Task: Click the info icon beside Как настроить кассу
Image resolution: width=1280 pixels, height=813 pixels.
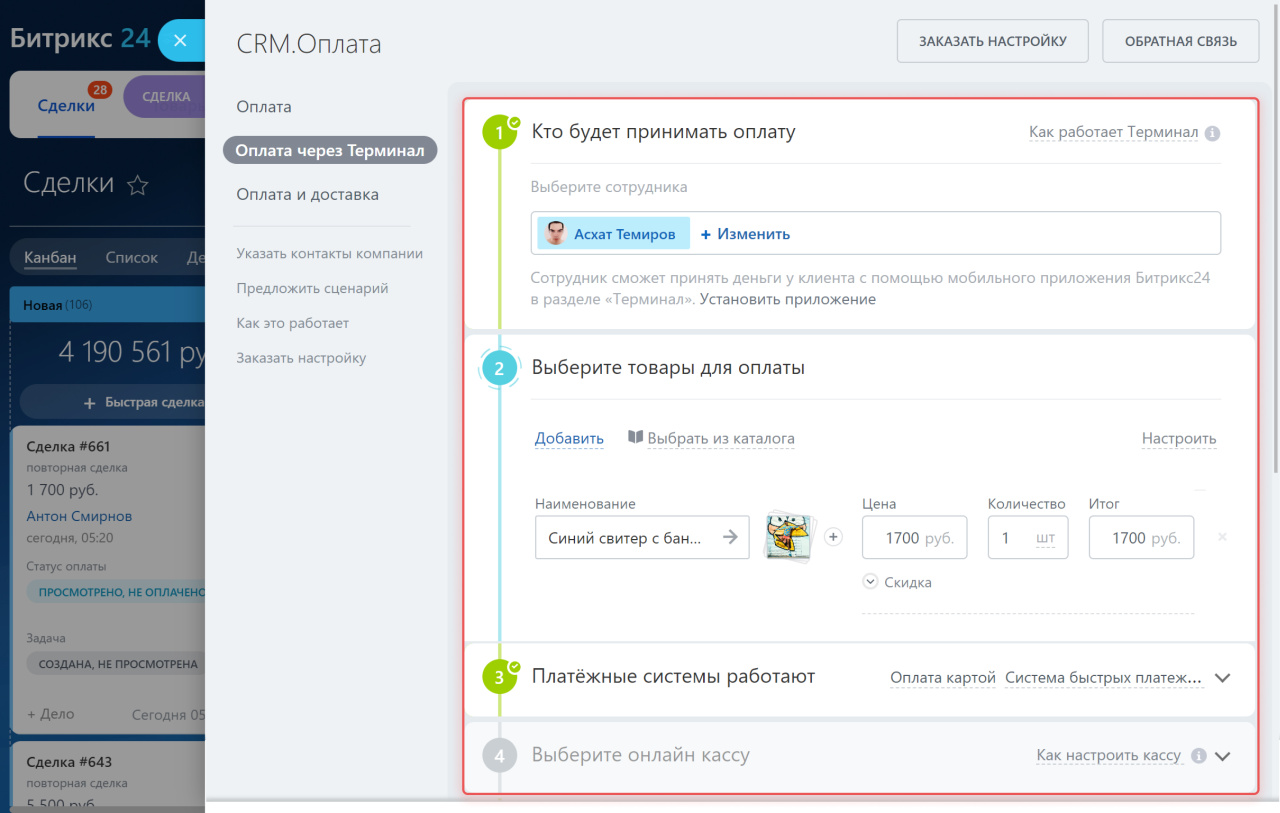Action: click(1198, 756)
